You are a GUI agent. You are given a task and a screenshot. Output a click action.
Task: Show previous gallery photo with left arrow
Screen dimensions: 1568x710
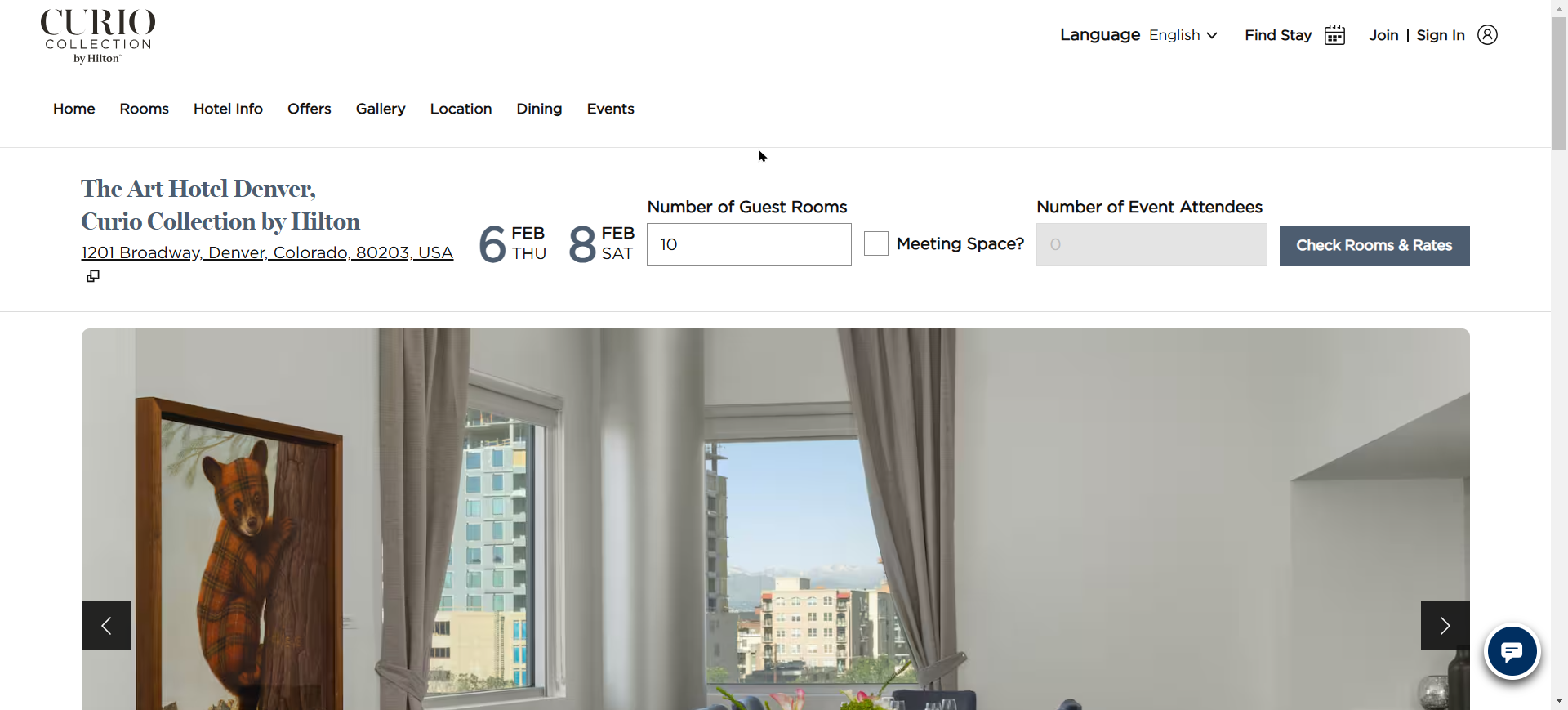pos(106,626)
